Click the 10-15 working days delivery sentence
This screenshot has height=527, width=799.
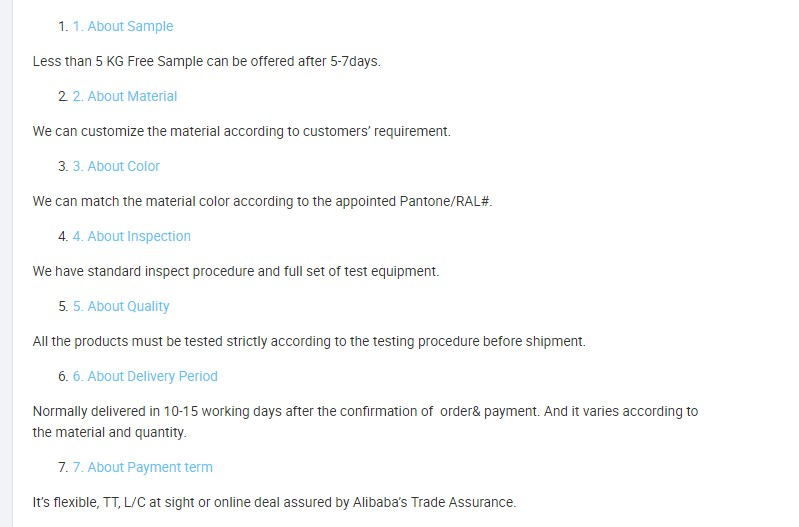[x=365, y=411]
